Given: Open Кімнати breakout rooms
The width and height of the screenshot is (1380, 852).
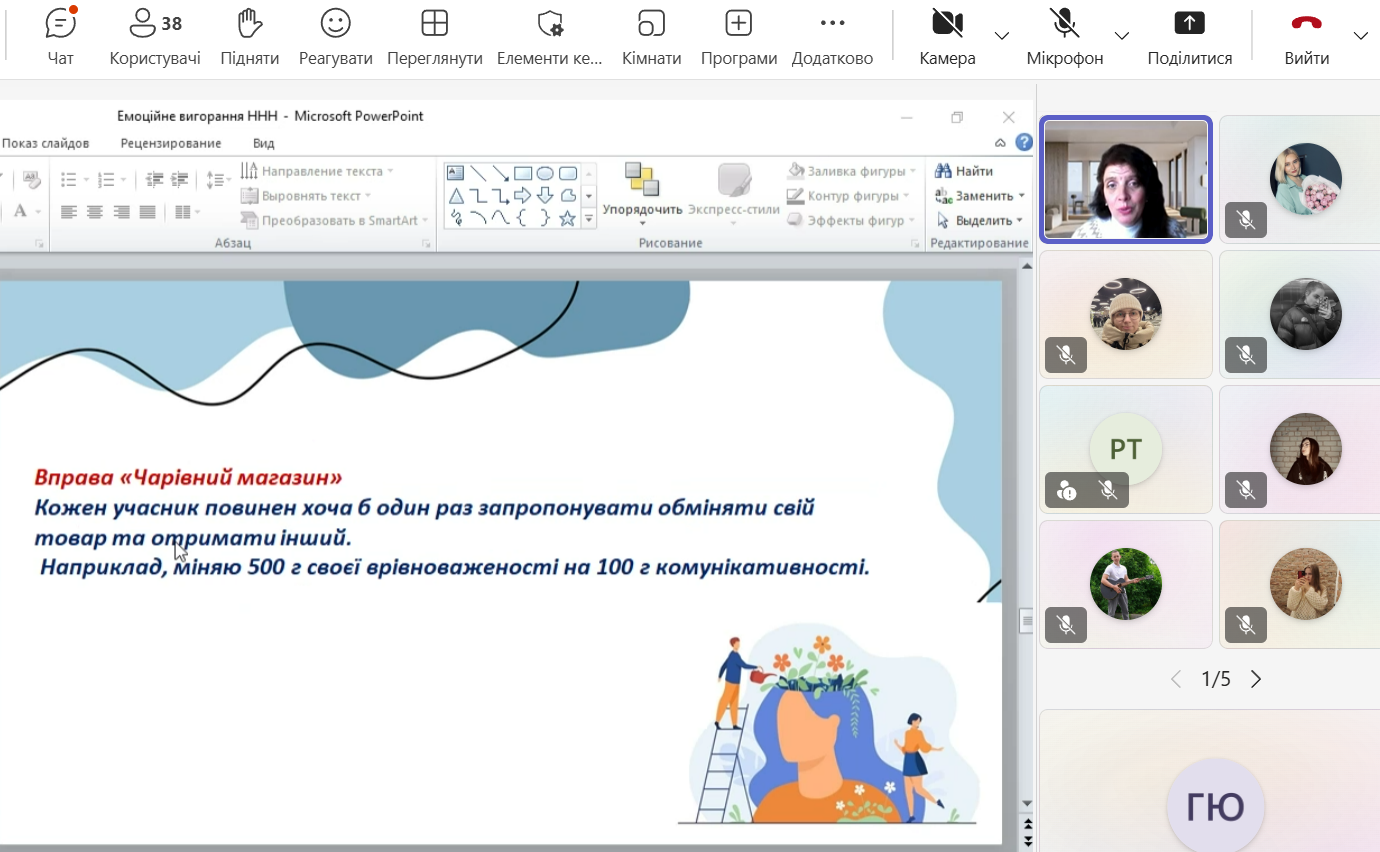Looking at the screenshot, I should click(x=651, y=37).
